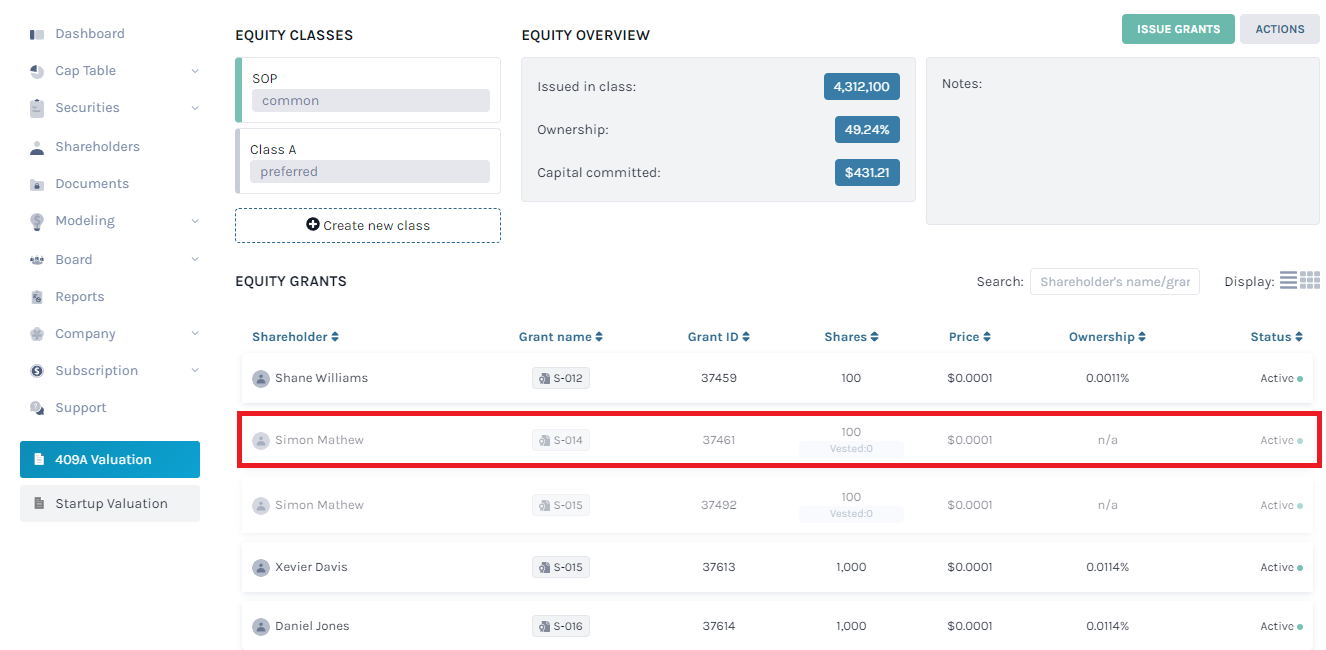Switch display to grid view icon
Screen dimensions: 1326x650
[x=1313, y=280]
